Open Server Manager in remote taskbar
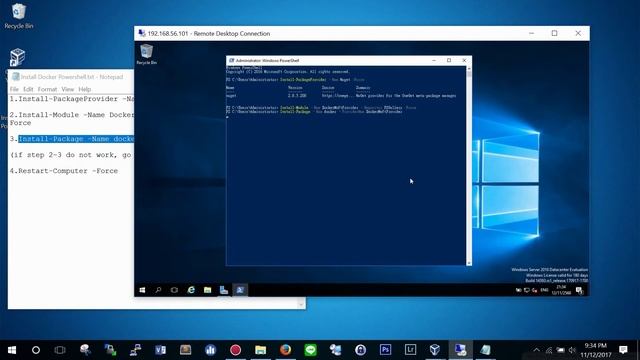 coord(224,290)
